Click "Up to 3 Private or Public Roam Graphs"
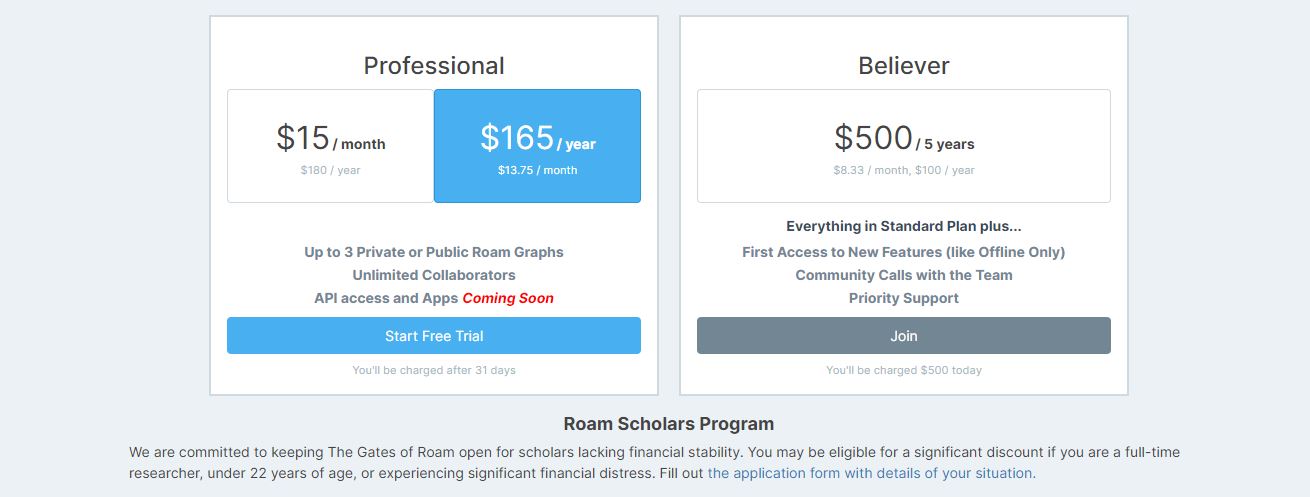Viewport: 1310px width, 497px height. (x=433, y=252)
